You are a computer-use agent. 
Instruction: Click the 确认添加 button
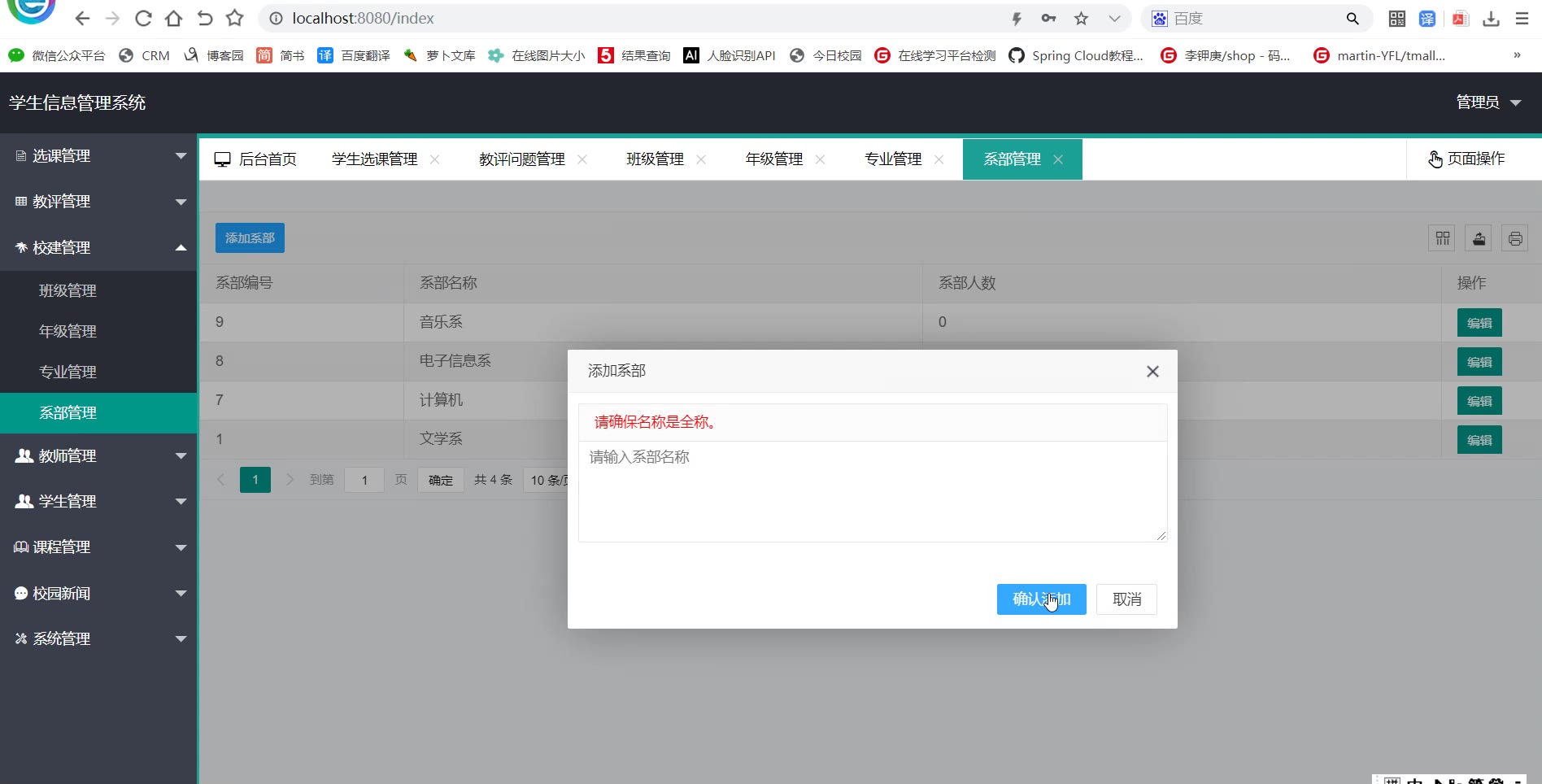[1041, 599]
